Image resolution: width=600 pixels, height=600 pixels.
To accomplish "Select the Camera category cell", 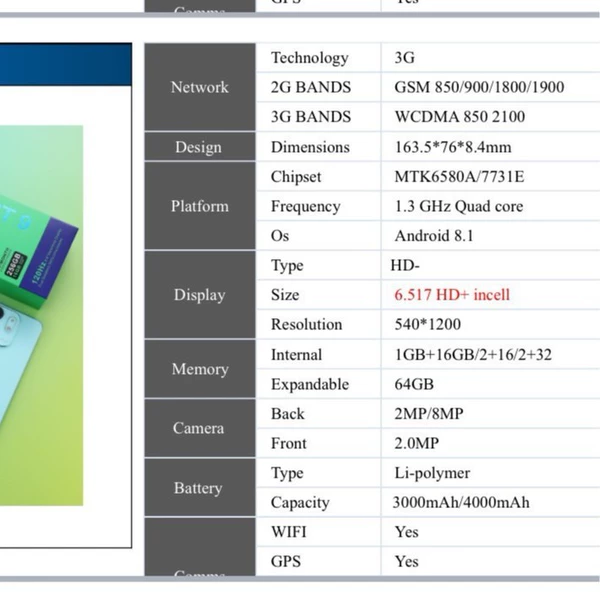I will pyautogui.click(x=200, y=428).
